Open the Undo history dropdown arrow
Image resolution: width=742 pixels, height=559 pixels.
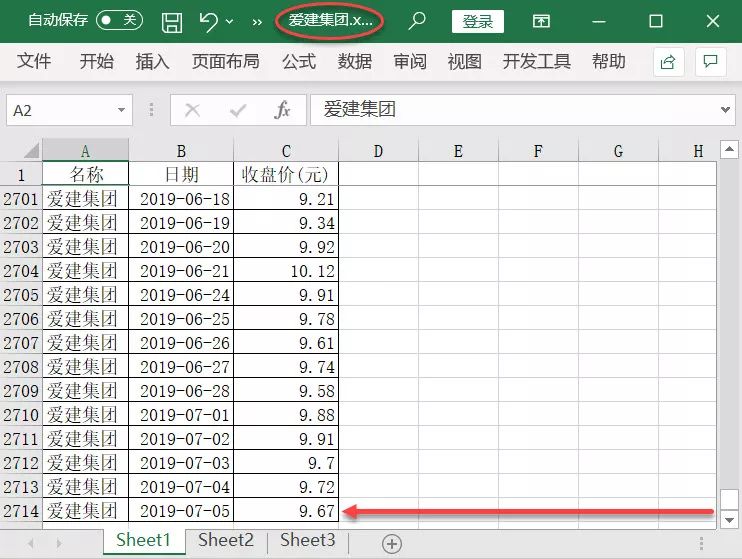pyautogui.click(x=230, y=22)
